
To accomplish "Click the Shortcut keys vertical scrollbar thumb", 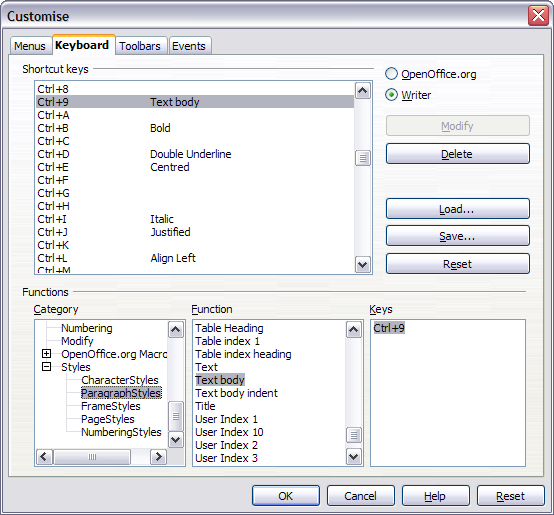I will coord(363,158).
